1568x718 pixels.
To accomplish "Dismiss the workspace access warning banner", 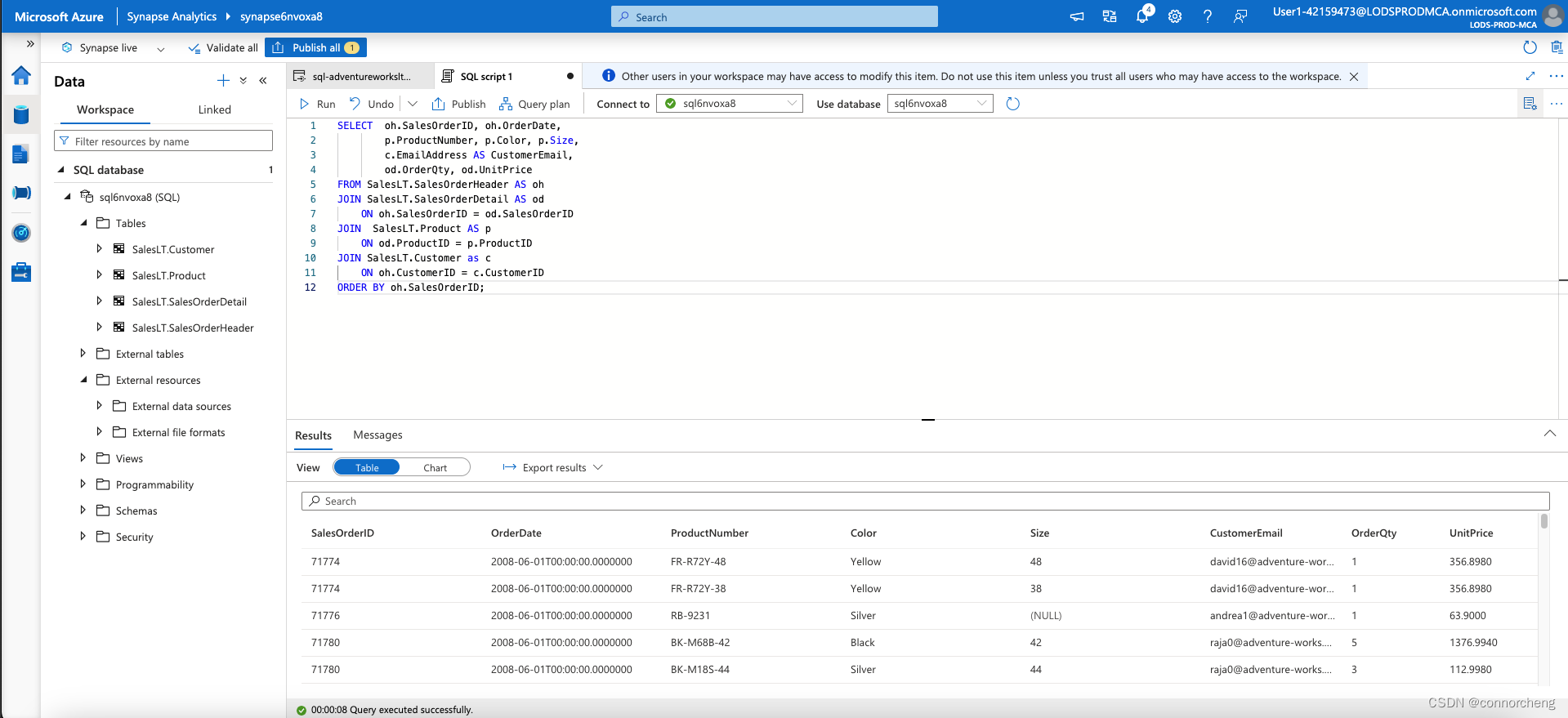I will coord(1354,77).
